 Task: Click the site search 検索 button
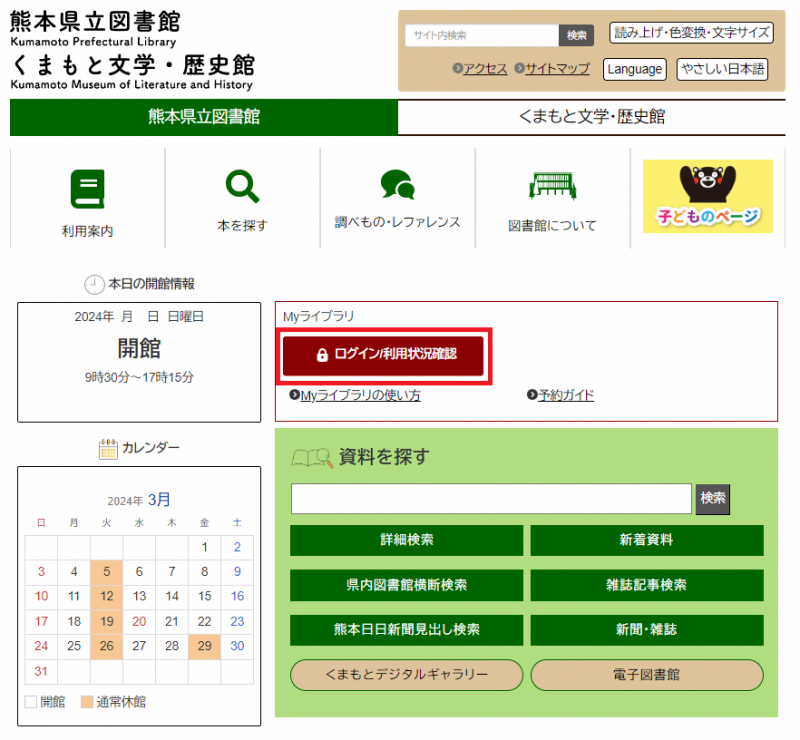click(577, 35)
